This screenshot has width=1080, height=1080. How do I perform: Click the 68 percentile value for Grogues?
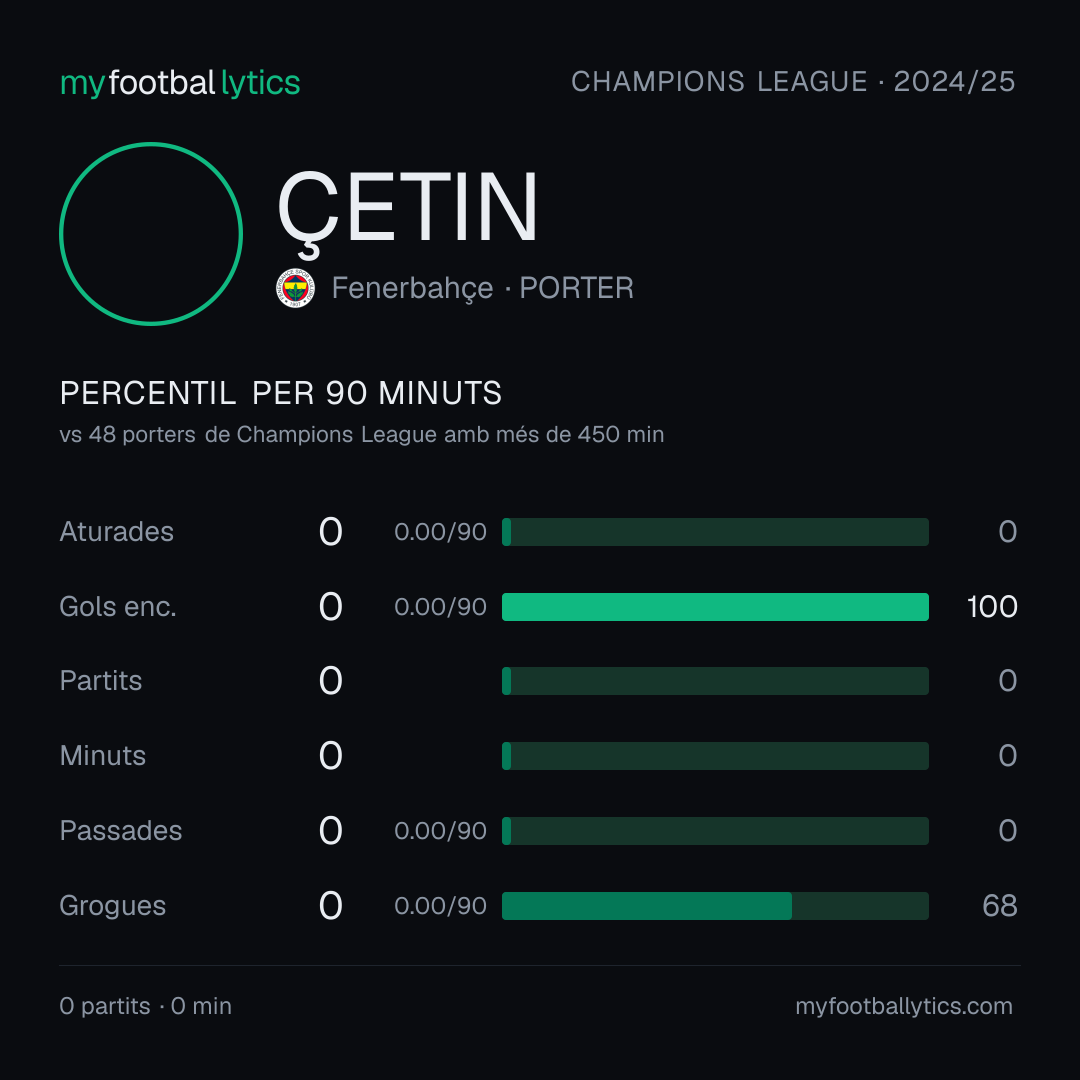999,906
